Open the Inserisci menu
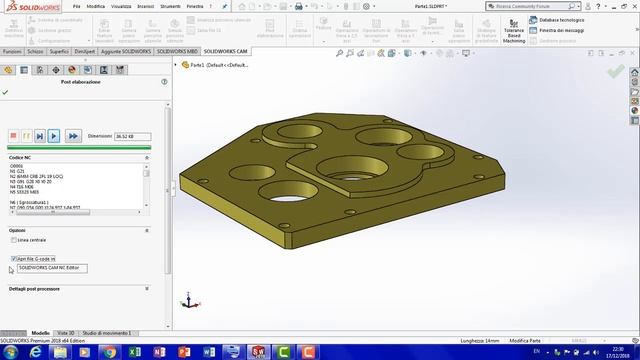Image resolution: width=640 pixels, height=360 pixels. 145,6
